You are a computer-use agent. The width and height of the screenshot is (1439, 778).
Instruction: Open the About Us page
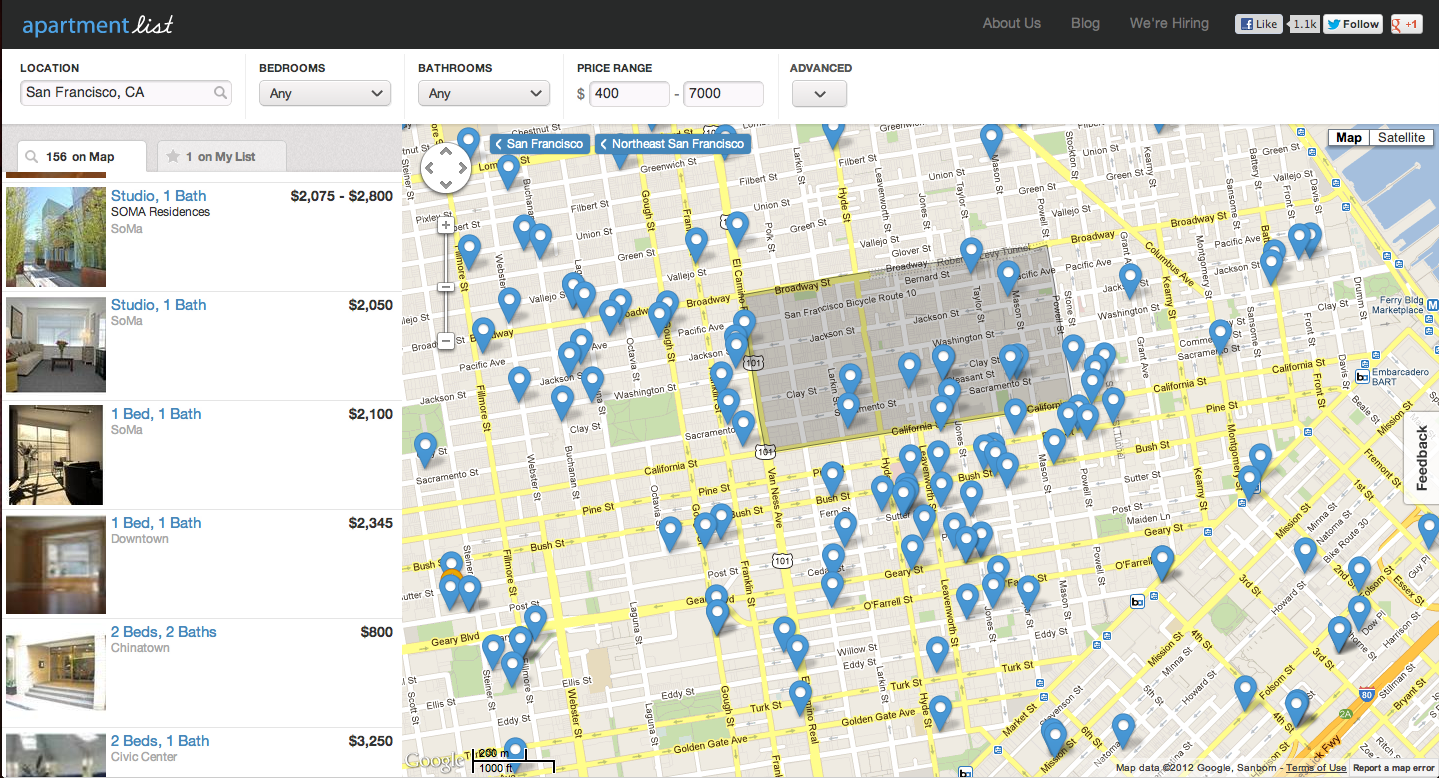[x=1012, y=23]
